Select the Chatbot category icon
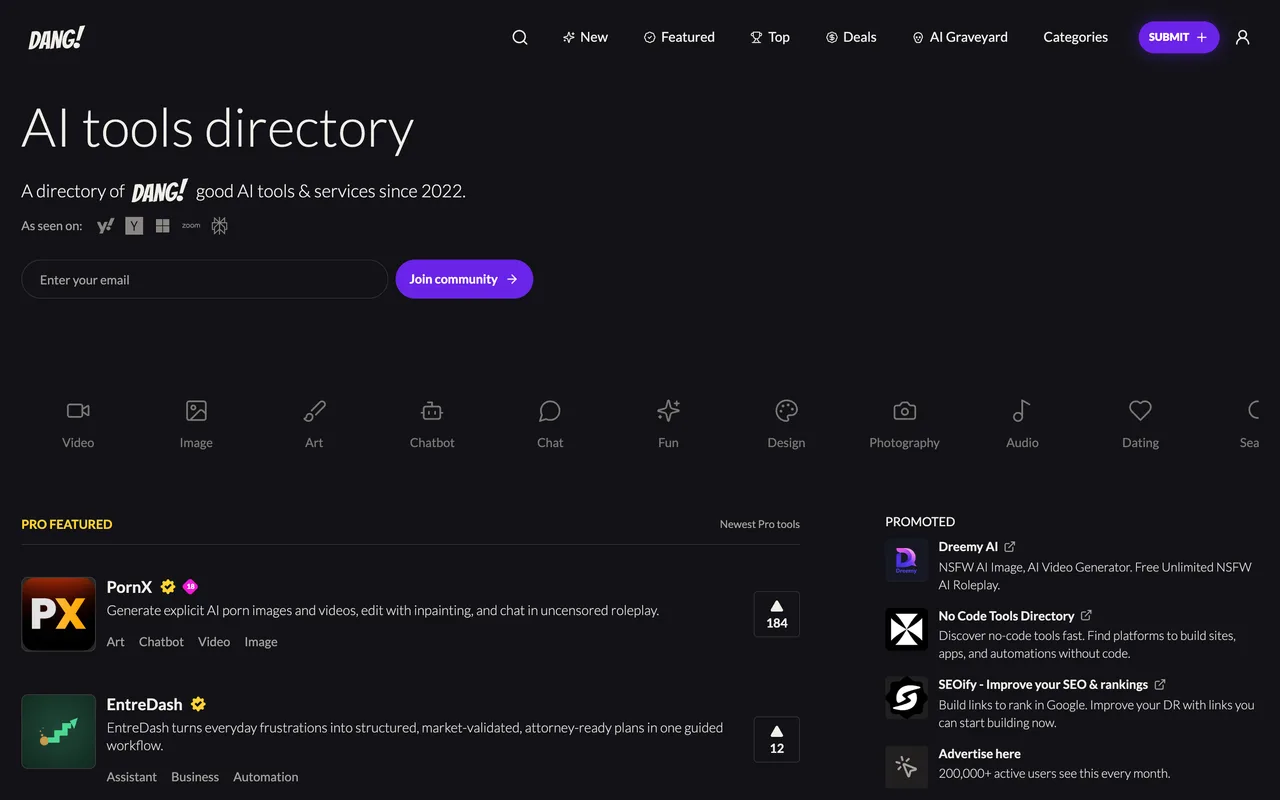This screenshot has width=1280, height=800. click(x=432, y=410)
